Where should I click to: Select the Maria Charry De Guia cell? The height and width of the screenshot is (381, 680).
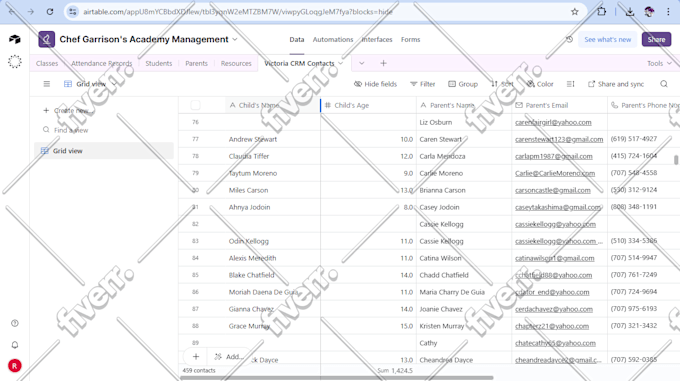(x=464, y=292)
